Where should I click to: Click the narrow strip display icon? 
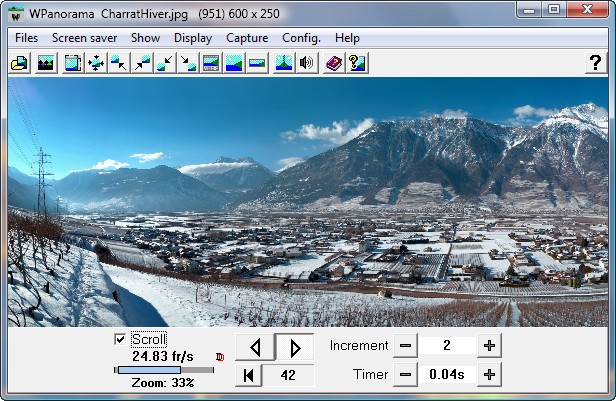(257, 63)
